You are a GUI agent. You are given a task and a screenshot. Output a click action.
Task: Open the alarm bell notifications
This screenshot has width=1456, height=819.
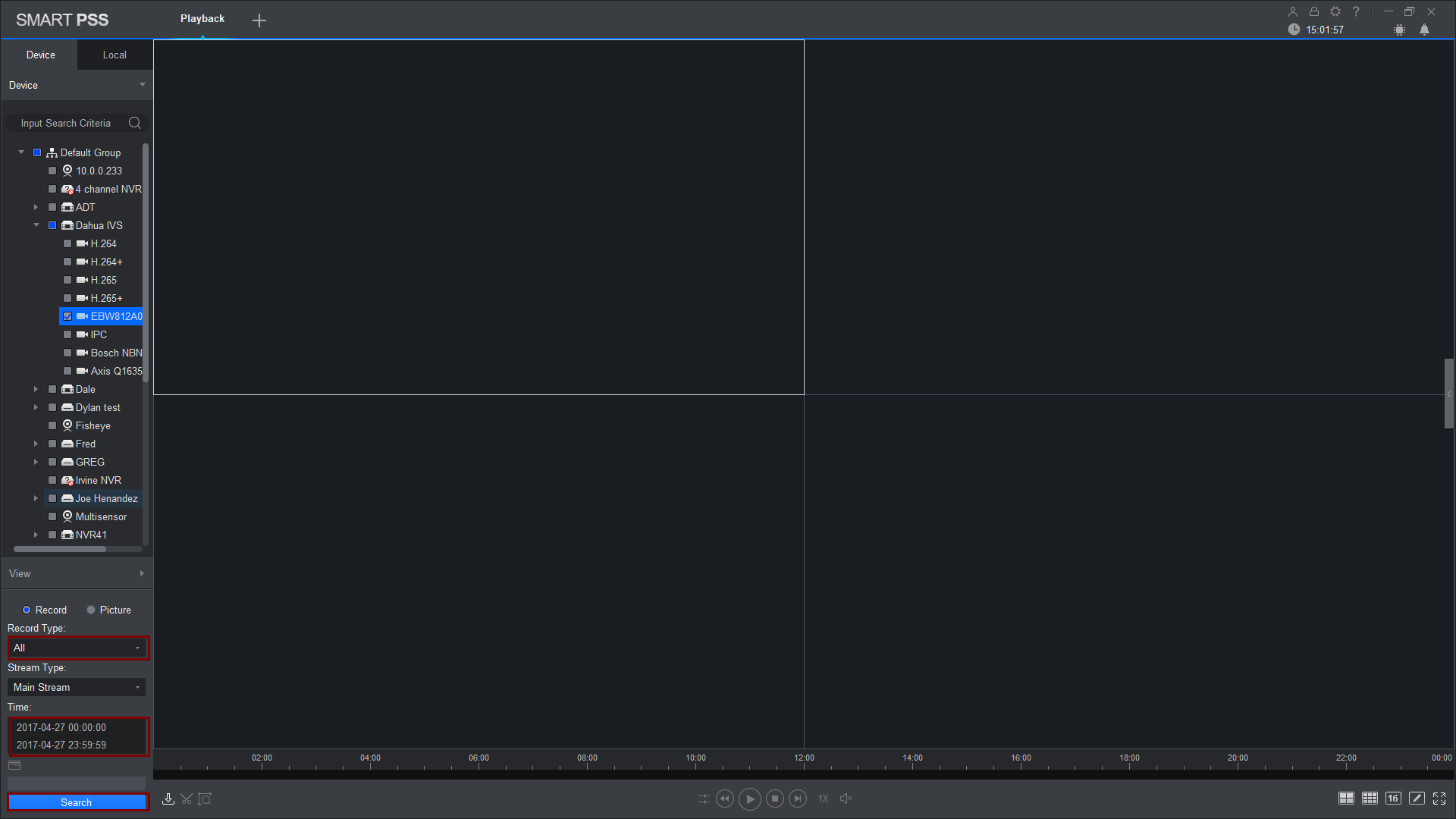[x=1424, y=30]
